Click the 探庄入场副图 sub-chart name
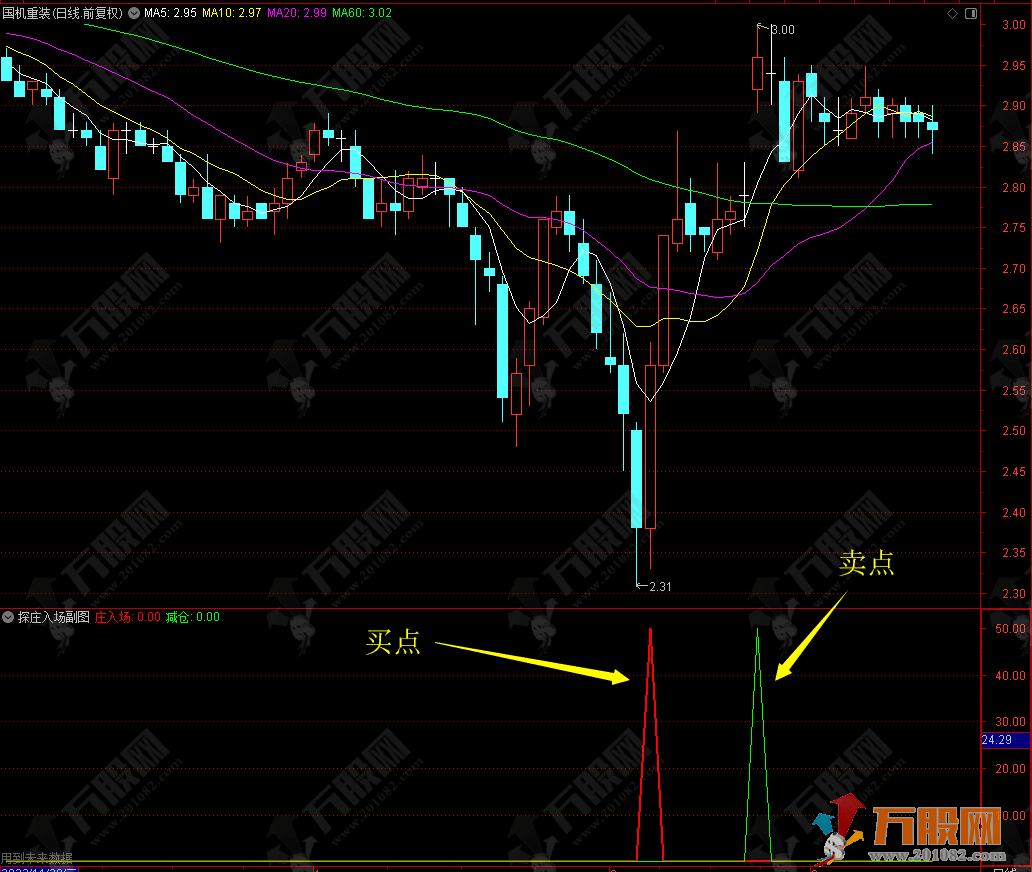 53,617
